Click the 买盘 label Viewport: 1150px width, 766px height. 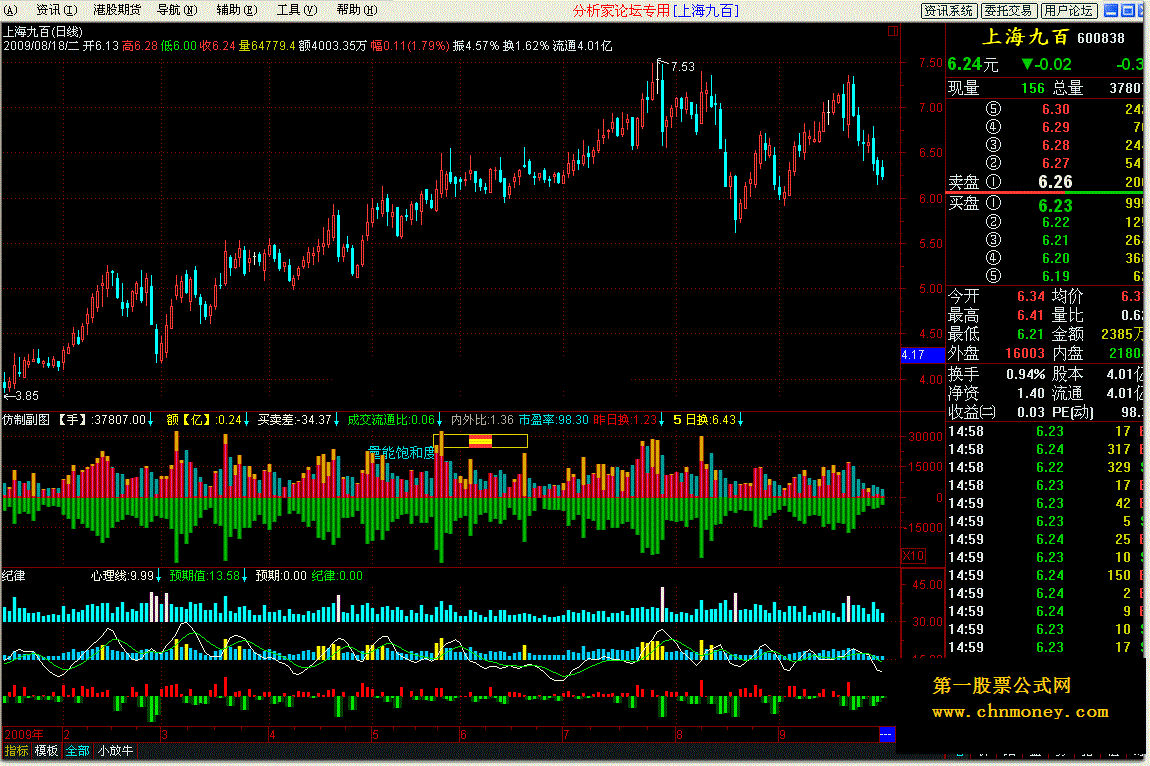coord(964,203)
